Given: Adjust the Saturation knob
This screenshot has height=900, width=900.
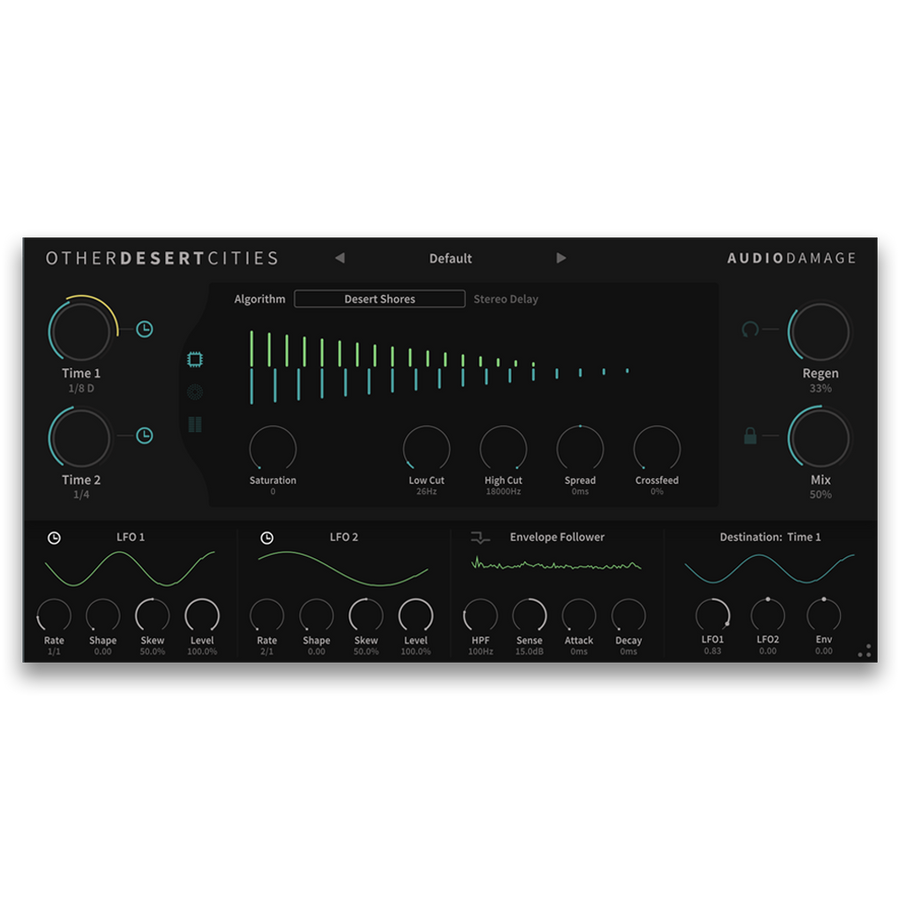Looking at the screenshot, I should point(272,447).
